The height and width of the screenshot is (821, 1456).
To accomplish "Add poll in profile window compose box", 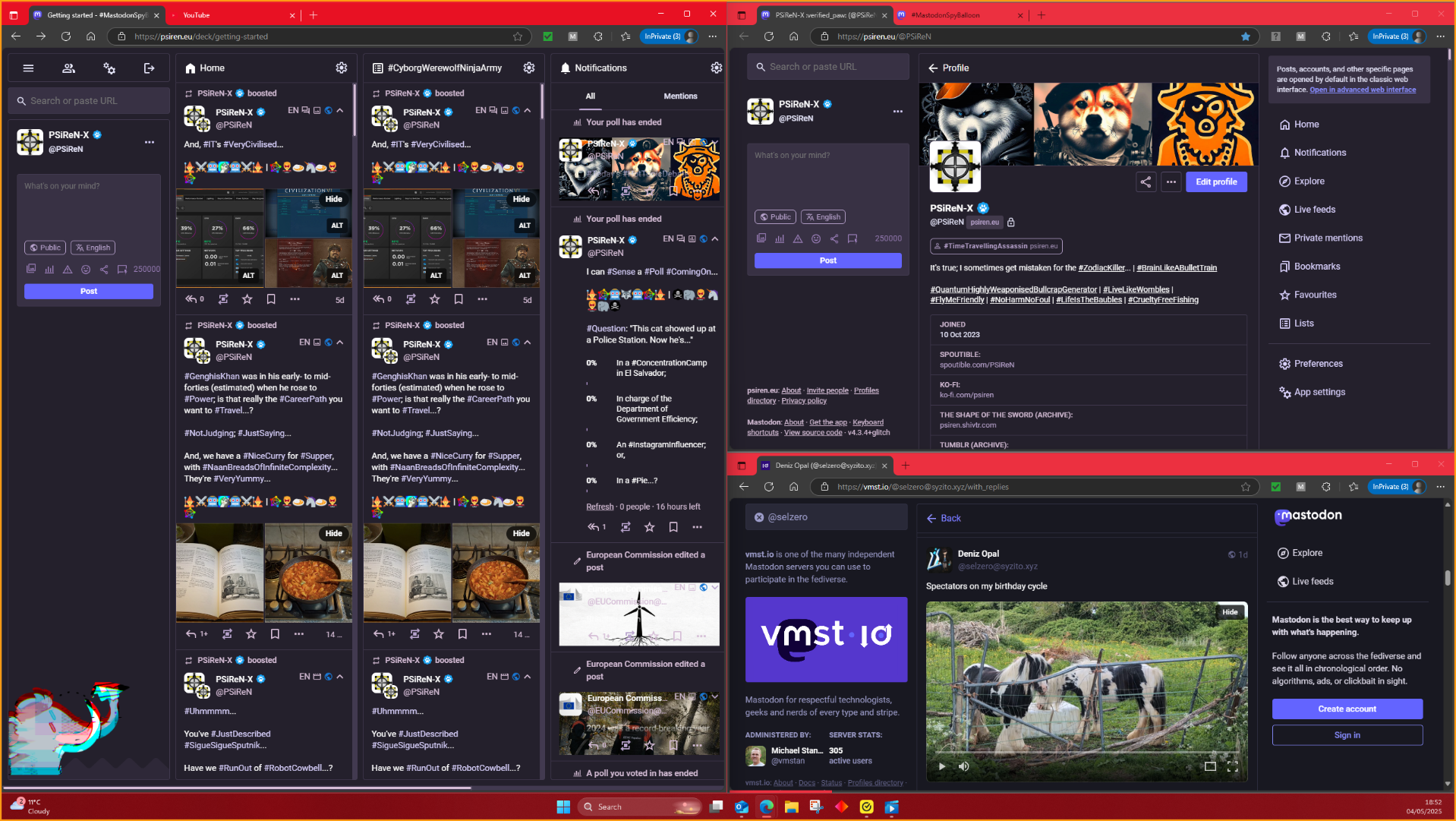I will click(x=780, y=238).
